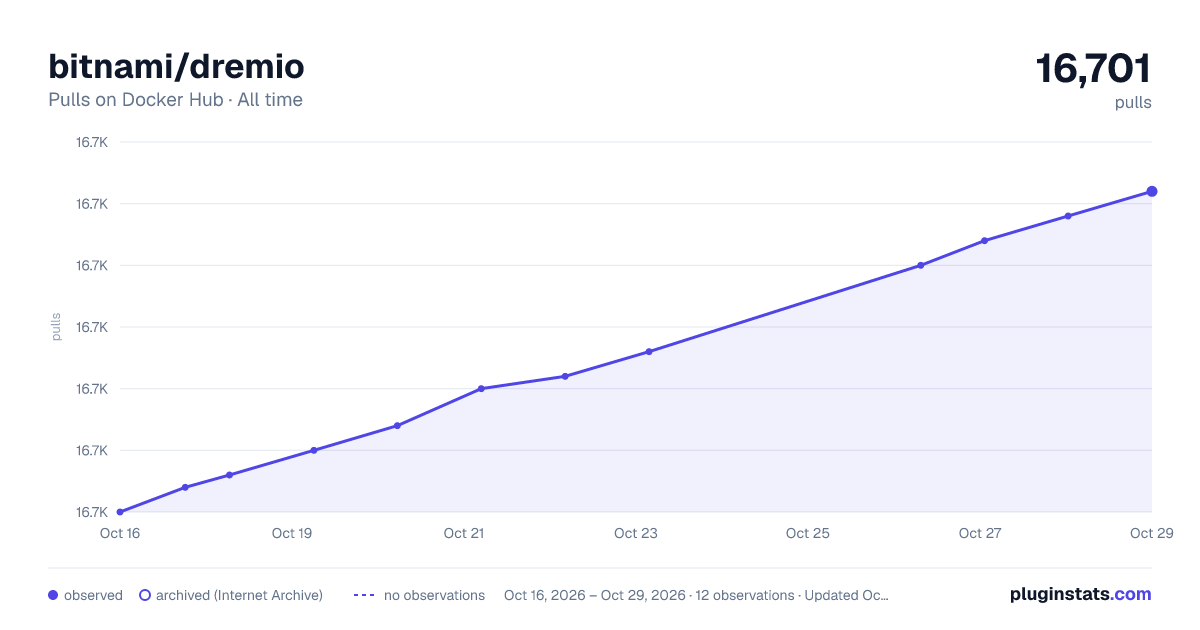Click the 'Oct 16' x-axis label
The image size is (1200, 630).
(120, 533)
